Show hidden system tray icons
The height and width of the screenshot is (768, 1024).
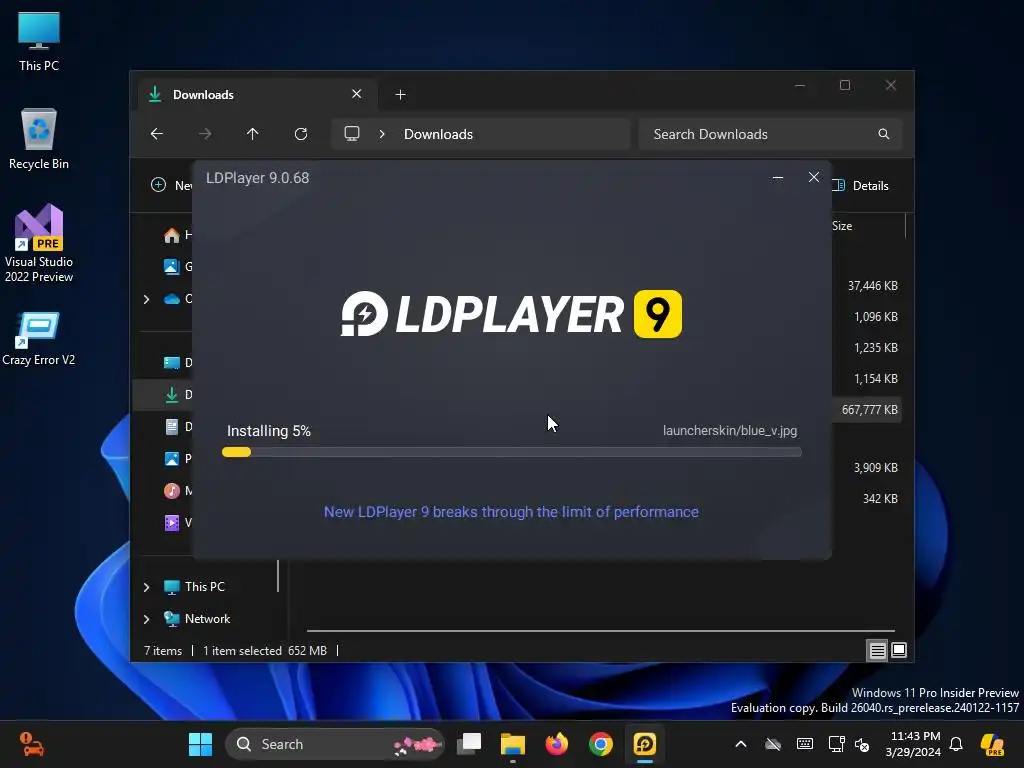pos(741,744)
